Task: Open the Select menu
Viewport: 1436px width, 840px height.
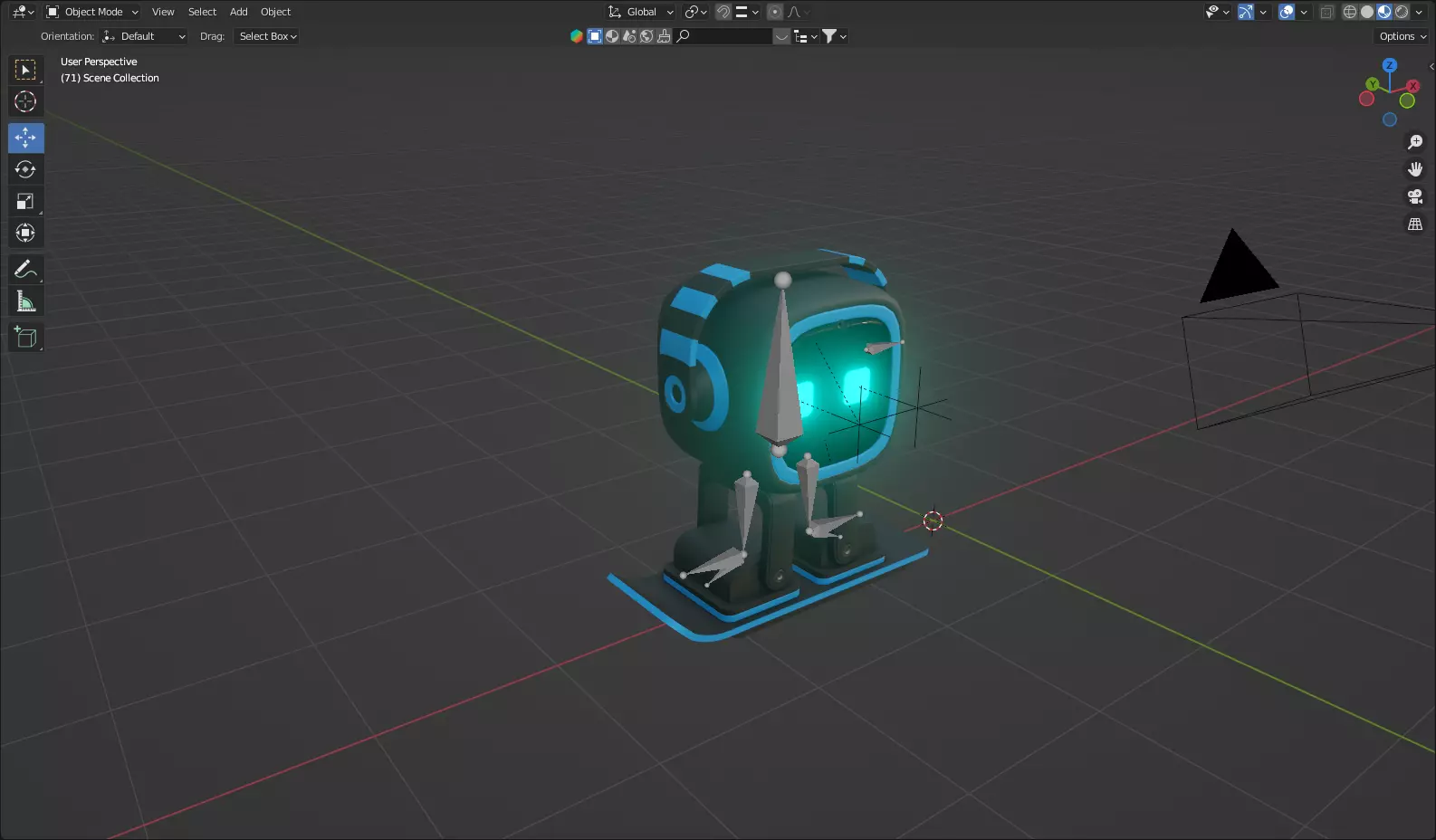Action: (x=202, y=12)
